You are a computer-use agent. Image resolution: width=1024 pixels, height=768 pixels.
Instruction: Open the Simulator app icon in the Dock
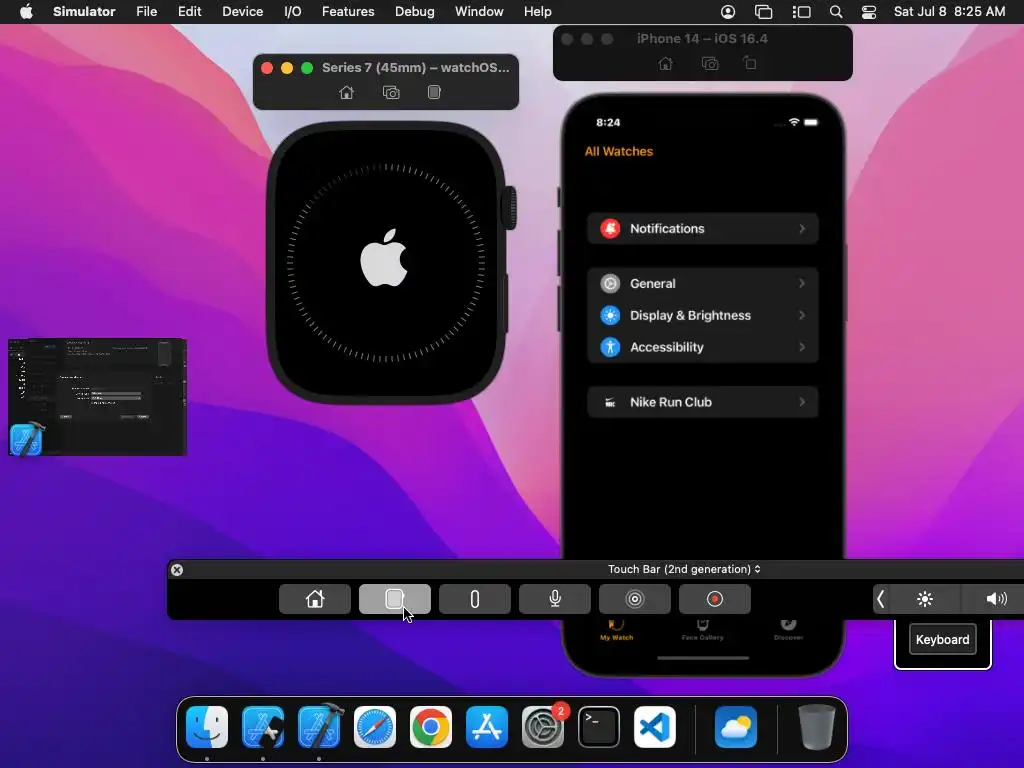[x=263, y=727]
